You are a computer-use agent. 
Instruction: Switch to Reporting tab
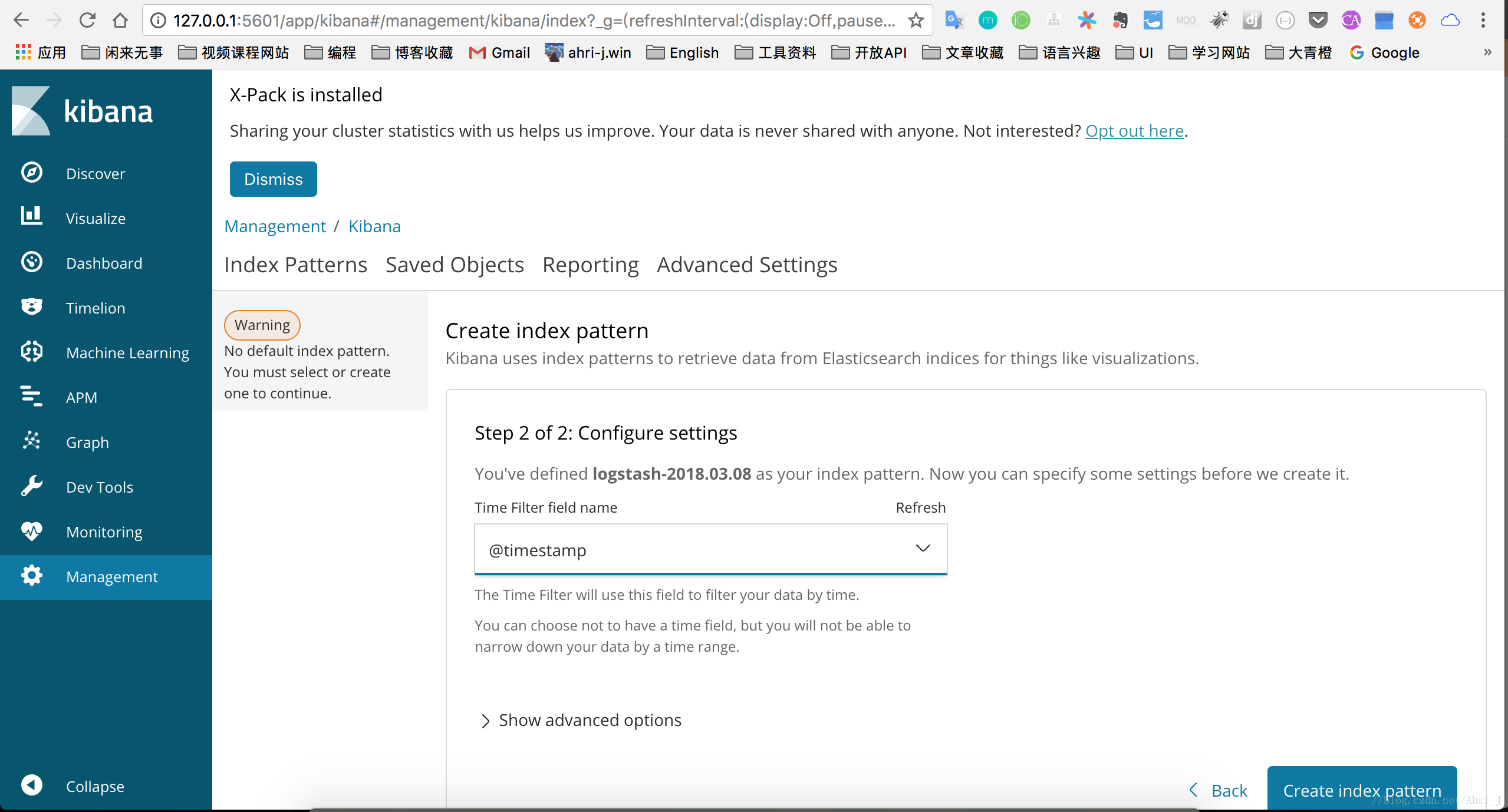[x=591, y=265]
